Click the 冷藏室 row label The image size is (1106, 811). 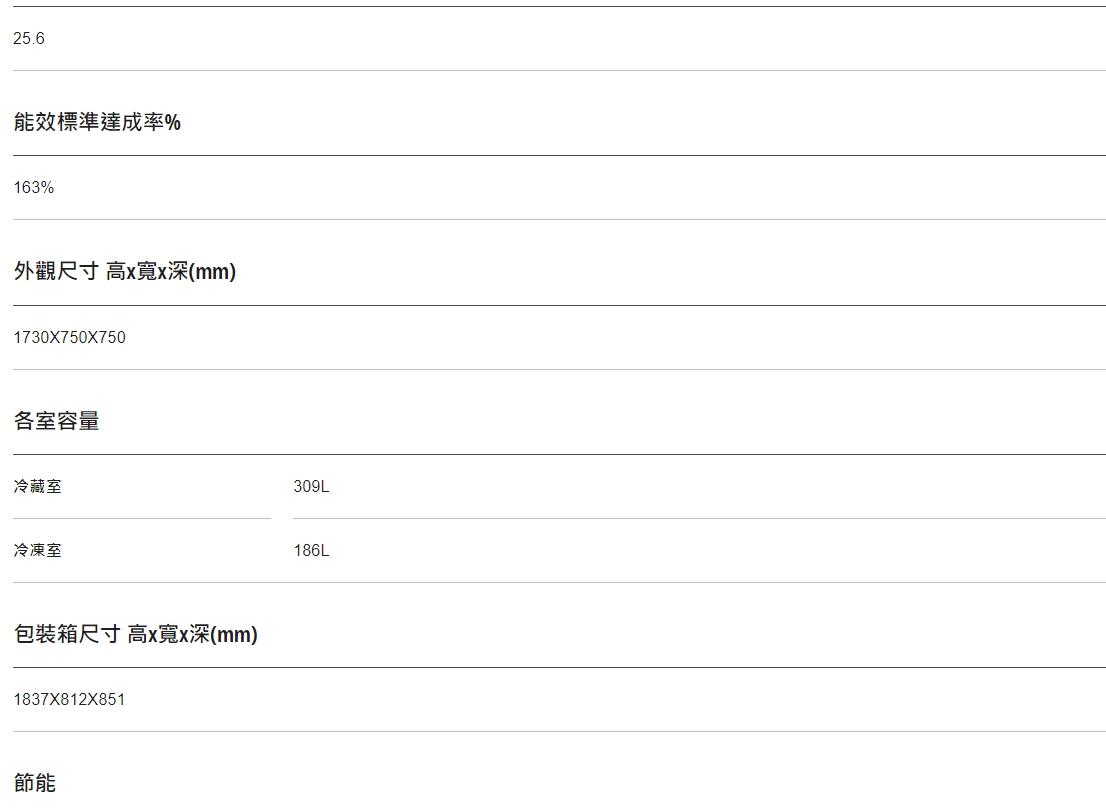(x=37, y=487)
